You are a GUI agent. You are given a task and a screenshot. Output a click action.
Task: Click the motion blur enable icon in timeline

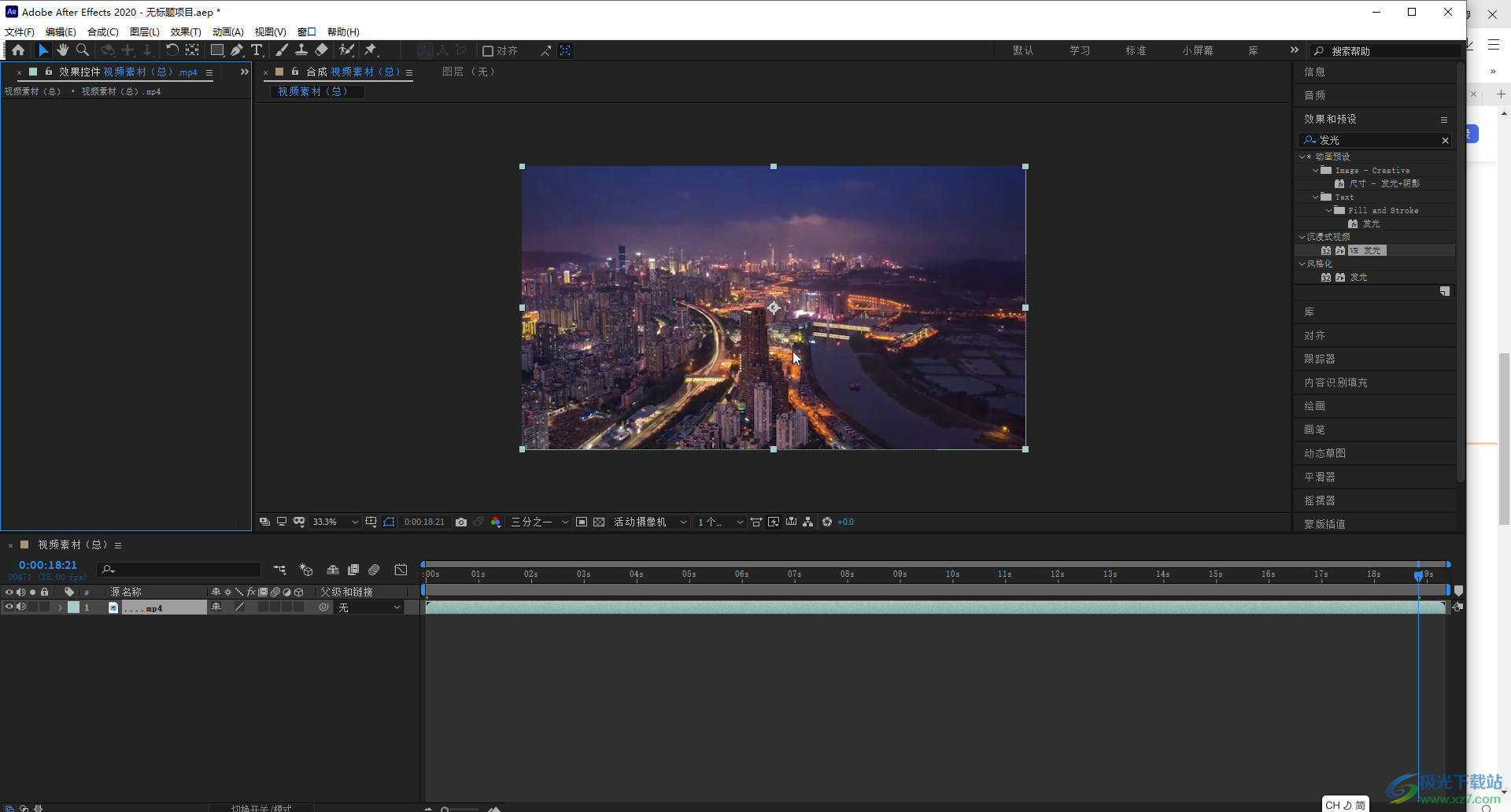[375, 570]
